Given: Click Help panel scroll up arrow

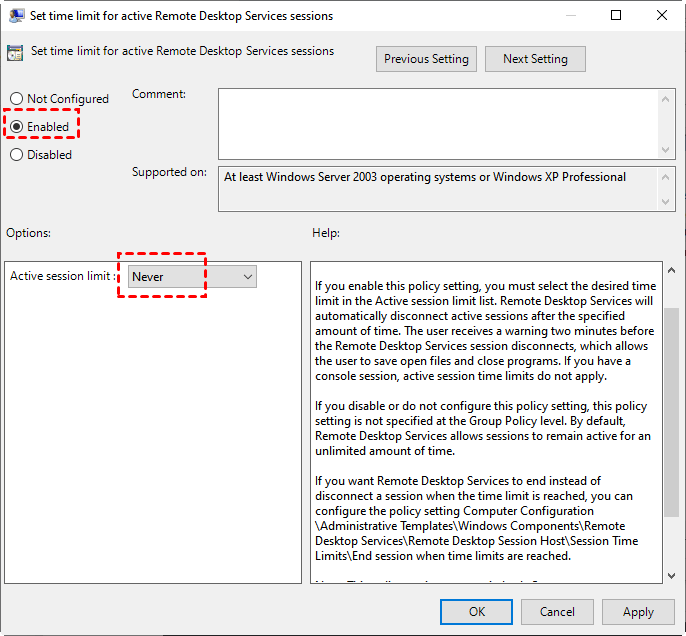Looking at the screenshot, I should tap(671, 271).
